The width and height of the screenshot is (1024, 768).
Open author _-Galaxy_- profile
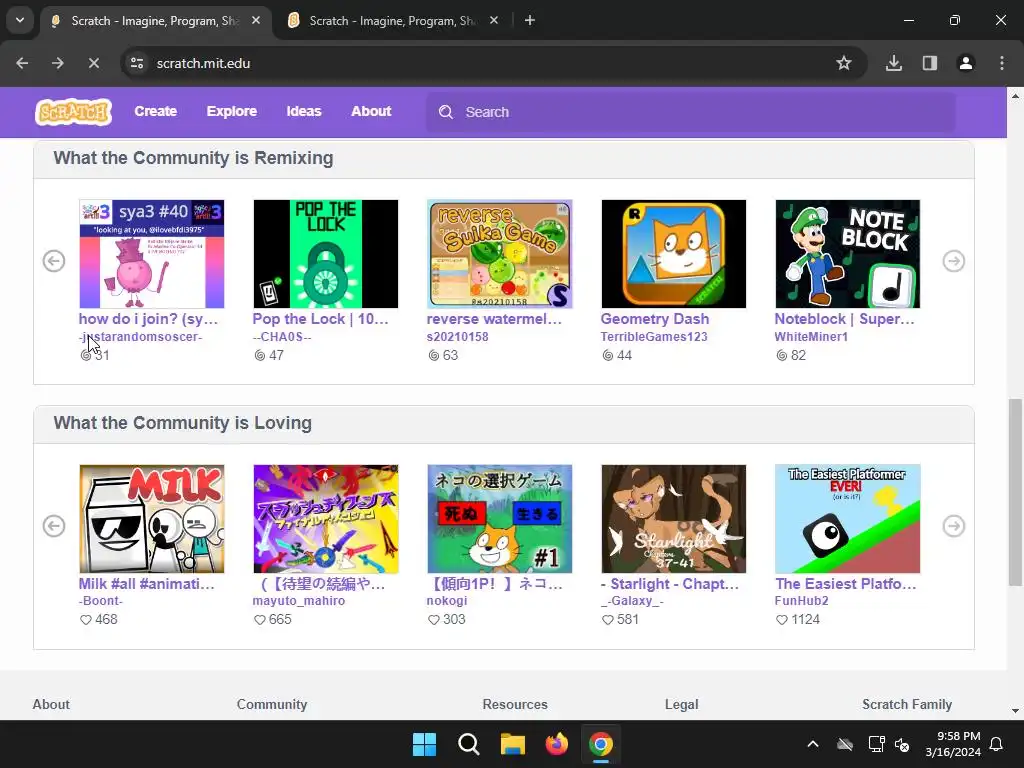[x=632, y=601]
